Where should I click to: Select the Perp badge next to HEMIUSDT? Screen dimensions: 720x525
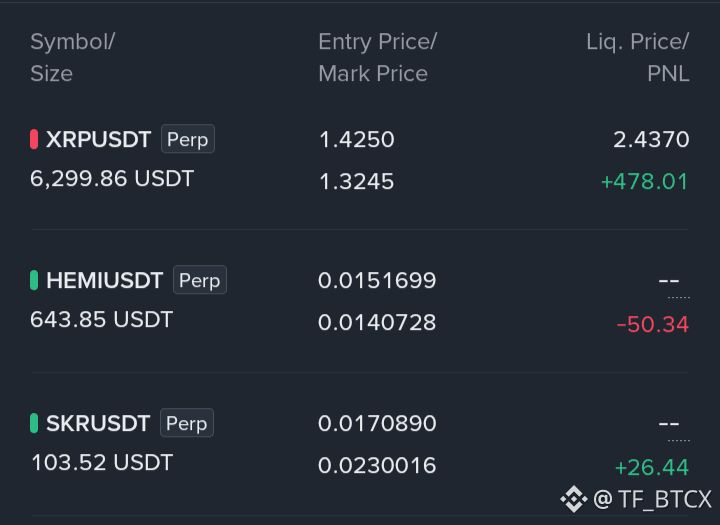[200, 280]
